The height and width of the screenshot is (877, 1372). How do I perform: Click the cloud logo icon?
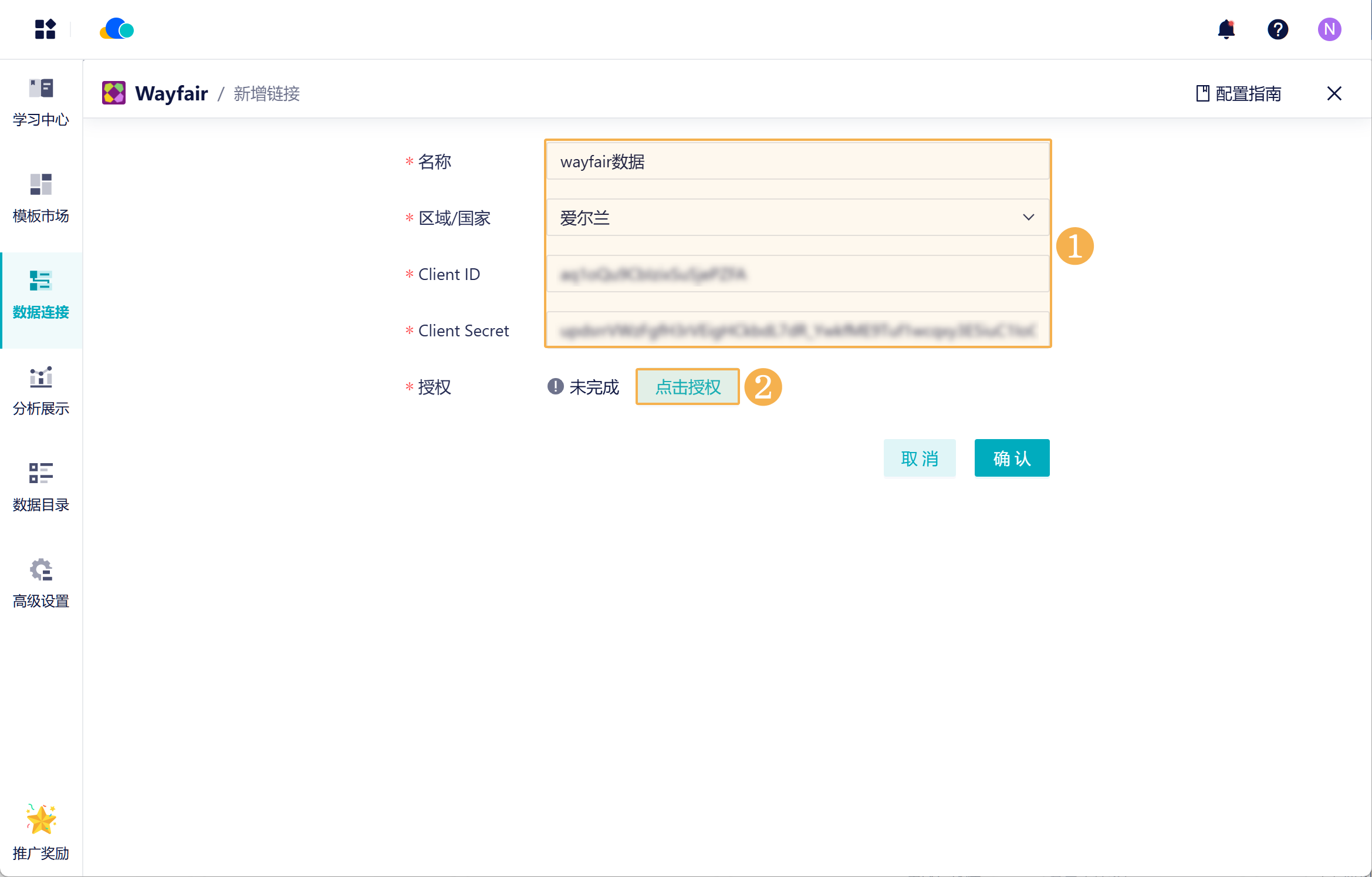tap(117, 29)
